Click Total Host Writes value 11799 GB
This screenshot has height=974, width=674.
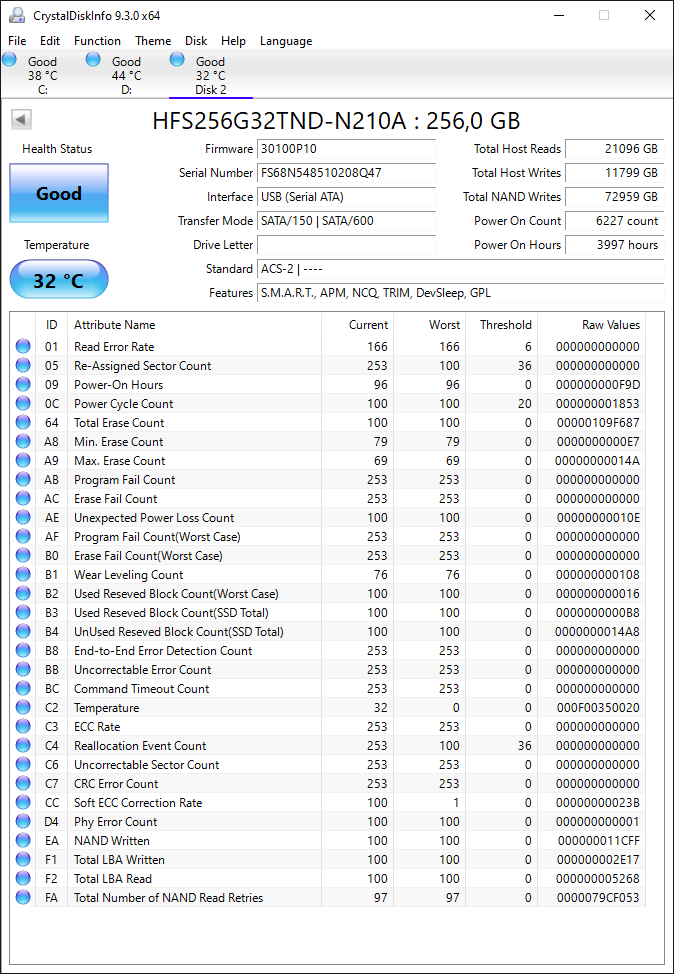tap(614, 173)
